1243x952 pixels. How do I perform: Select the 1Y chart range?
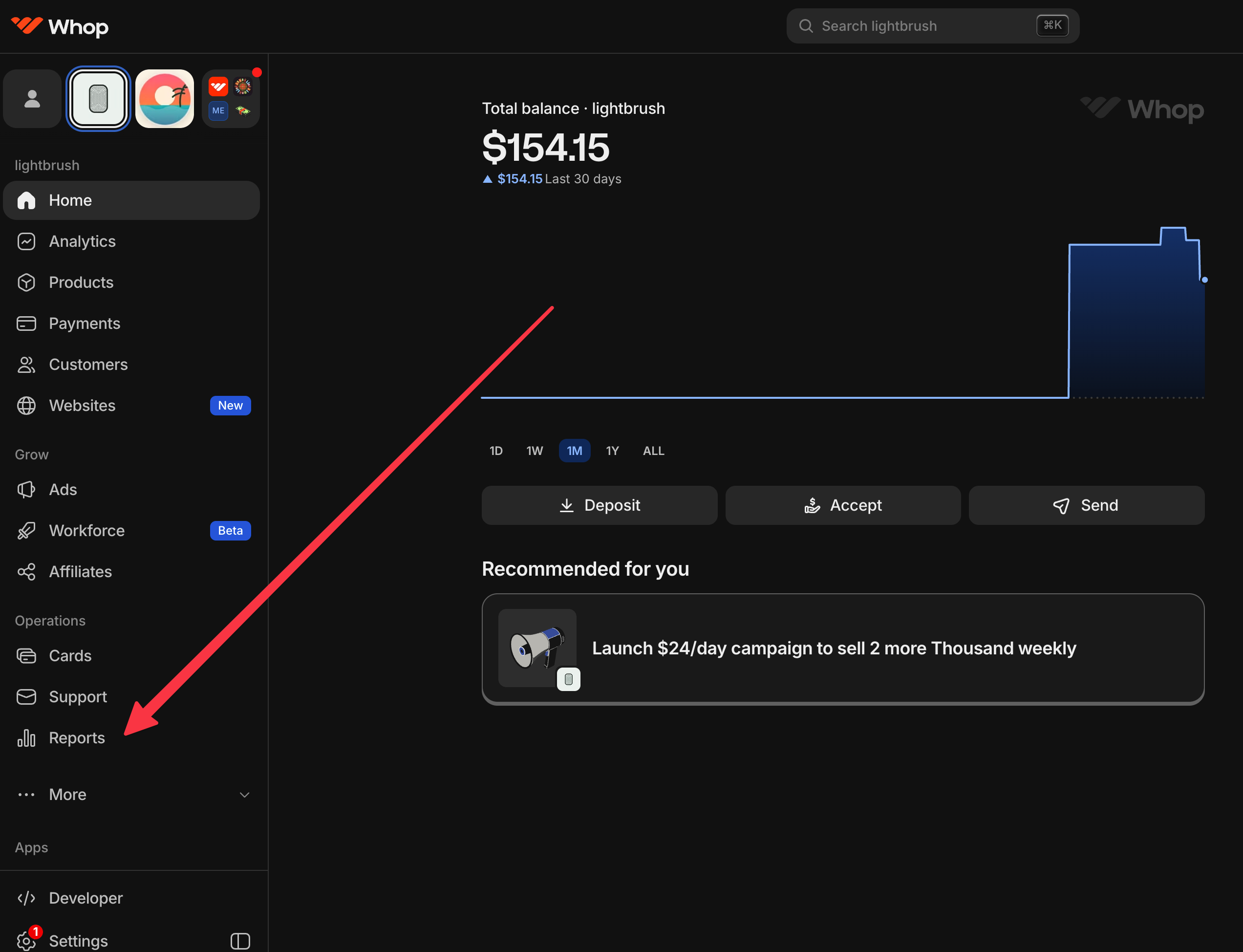[612, 451]
